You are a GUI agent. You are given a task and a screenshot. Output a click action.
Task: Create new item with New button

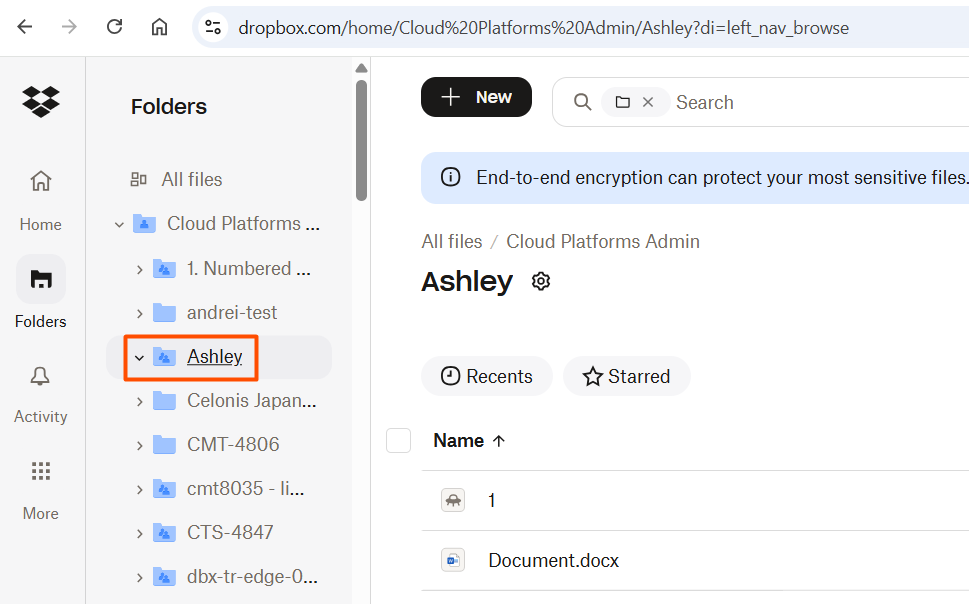pyautogui.click(x=476, y=97)
